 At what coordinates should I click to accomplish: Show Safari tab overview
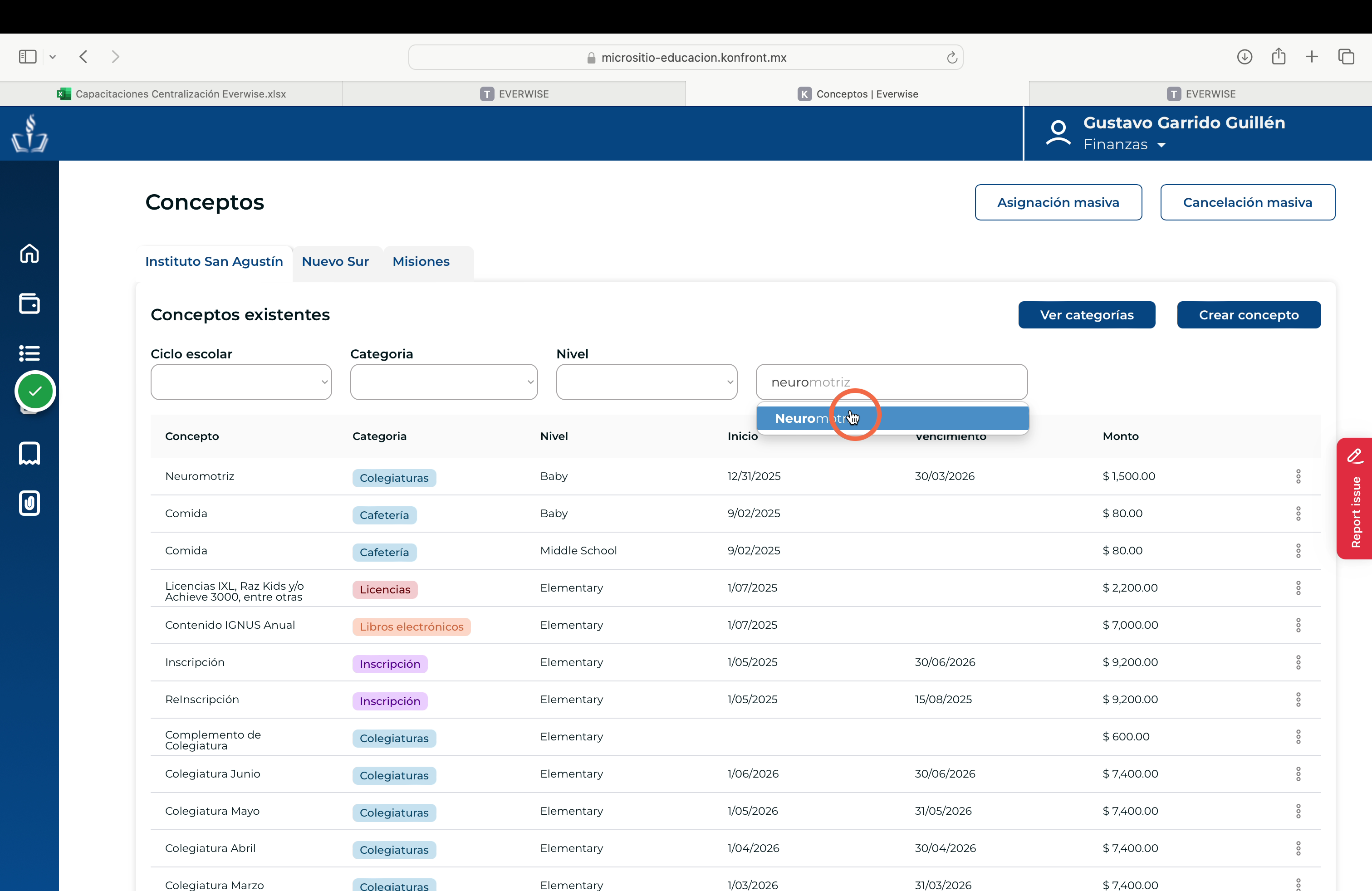(1346, 56)
